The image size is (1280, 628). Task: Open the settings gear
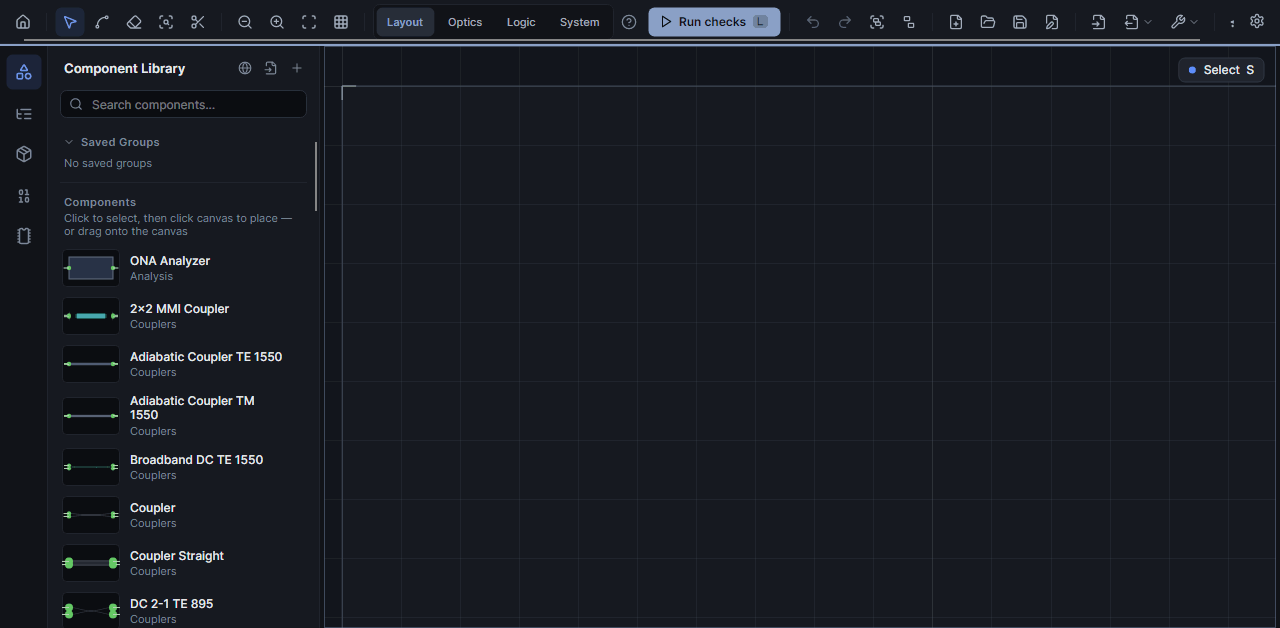coord(1258,21)
